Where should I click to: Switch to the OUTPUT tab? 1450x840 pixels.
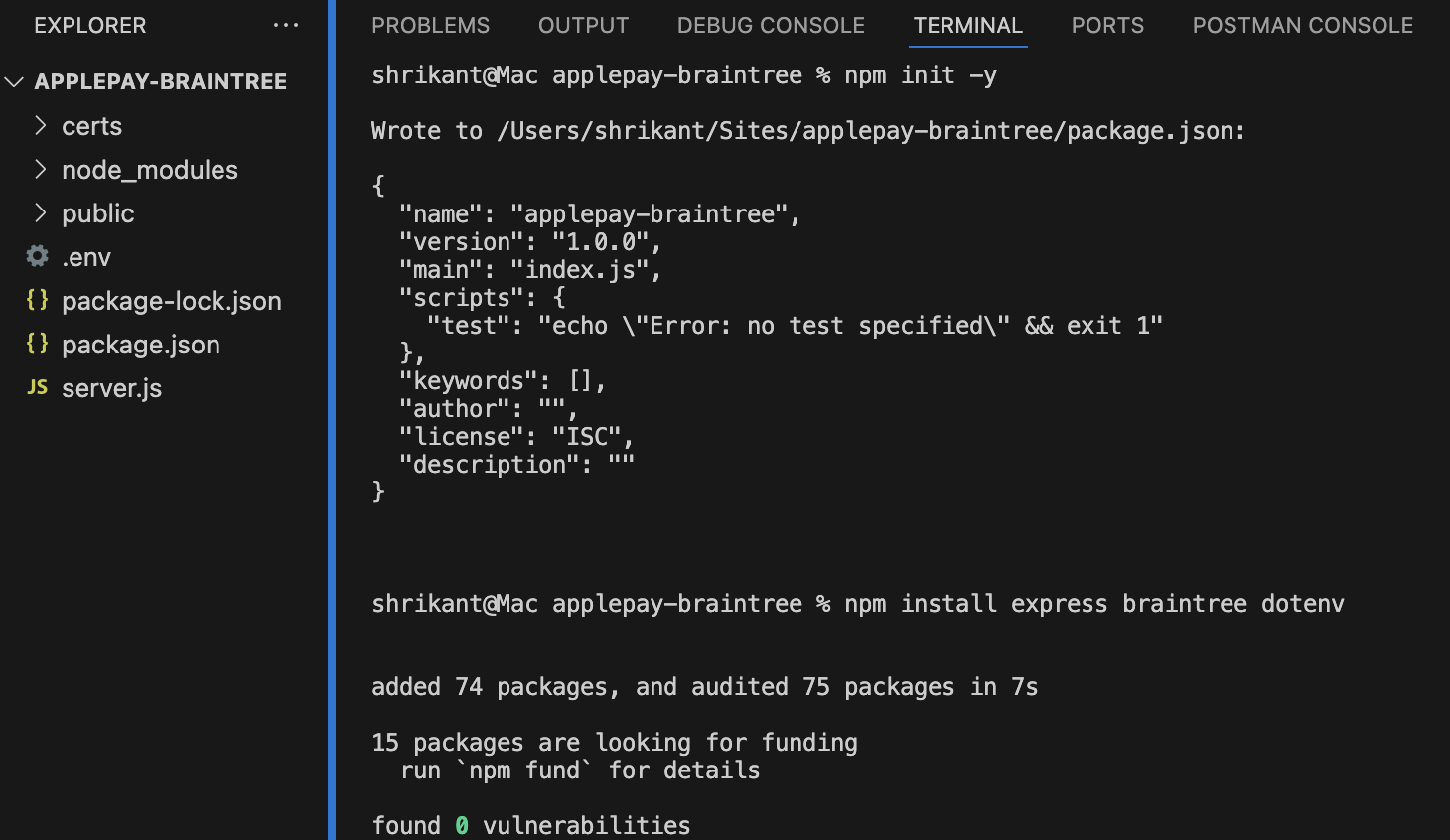(x=584, y=26)
